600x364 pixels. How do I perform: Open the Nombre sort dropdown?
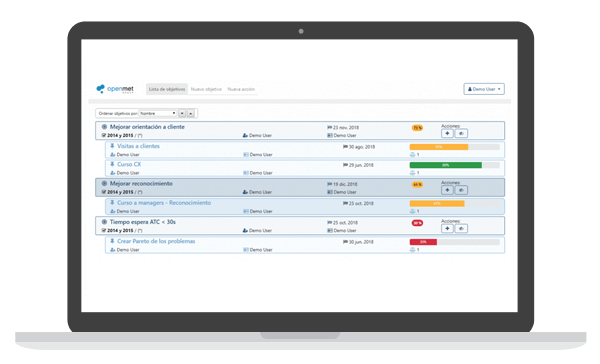click(158, 113)
